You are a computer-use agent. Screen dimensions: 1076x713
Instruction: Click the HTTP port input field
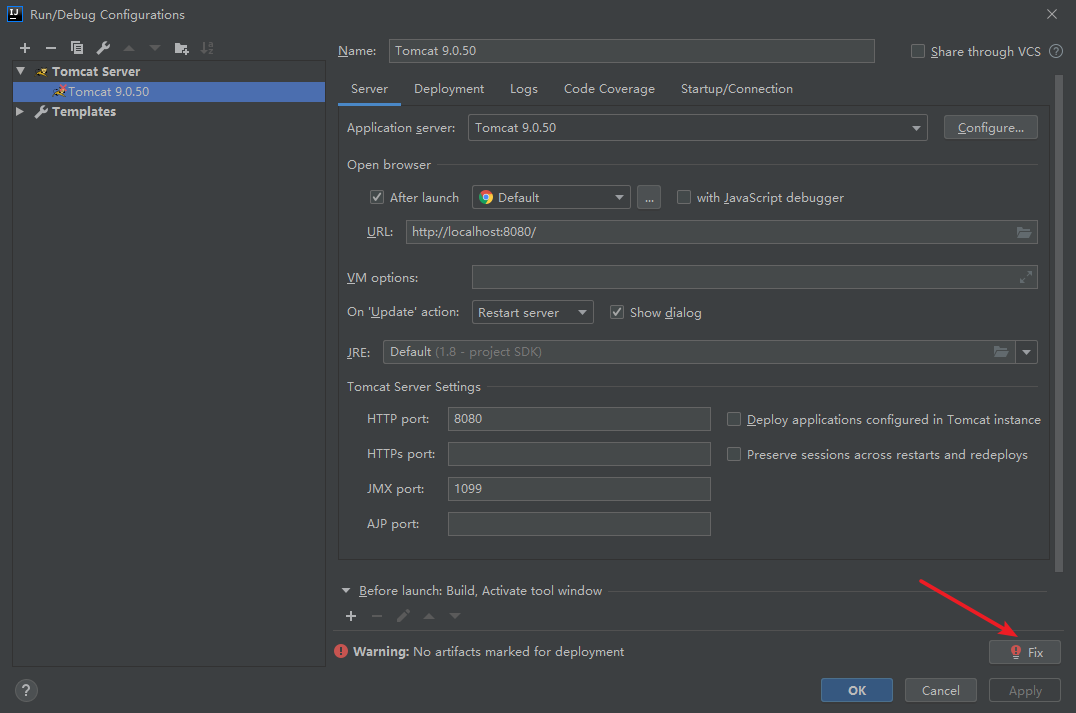click(x=579, y=419)
